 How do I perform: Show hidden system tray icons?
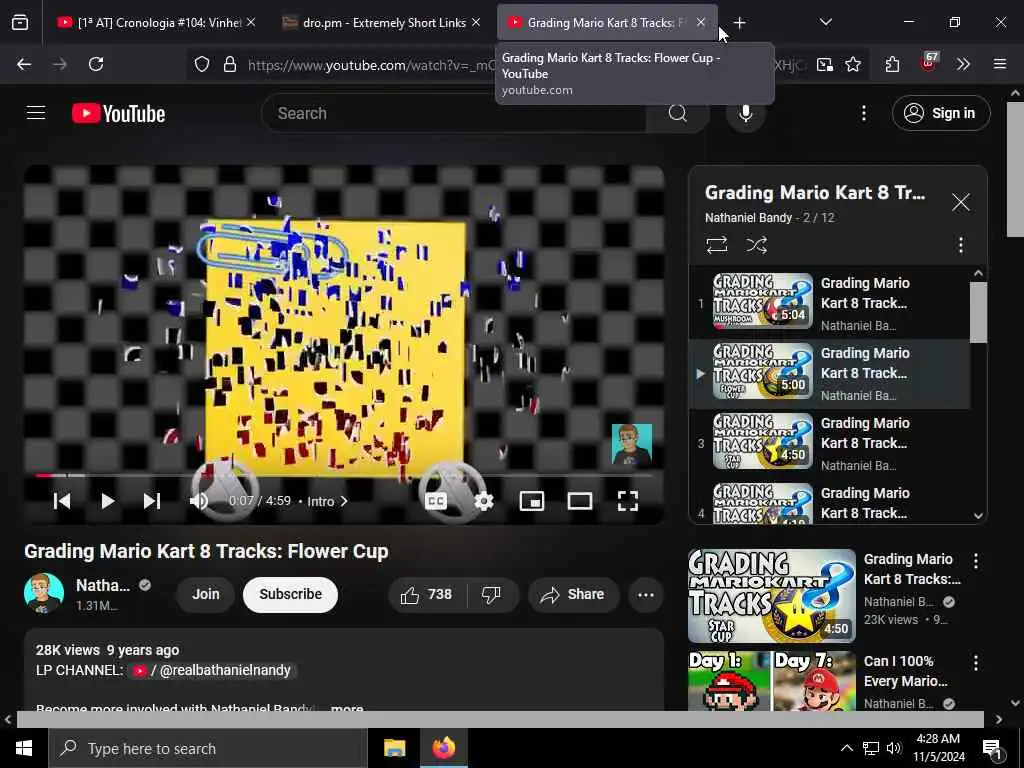846,748
